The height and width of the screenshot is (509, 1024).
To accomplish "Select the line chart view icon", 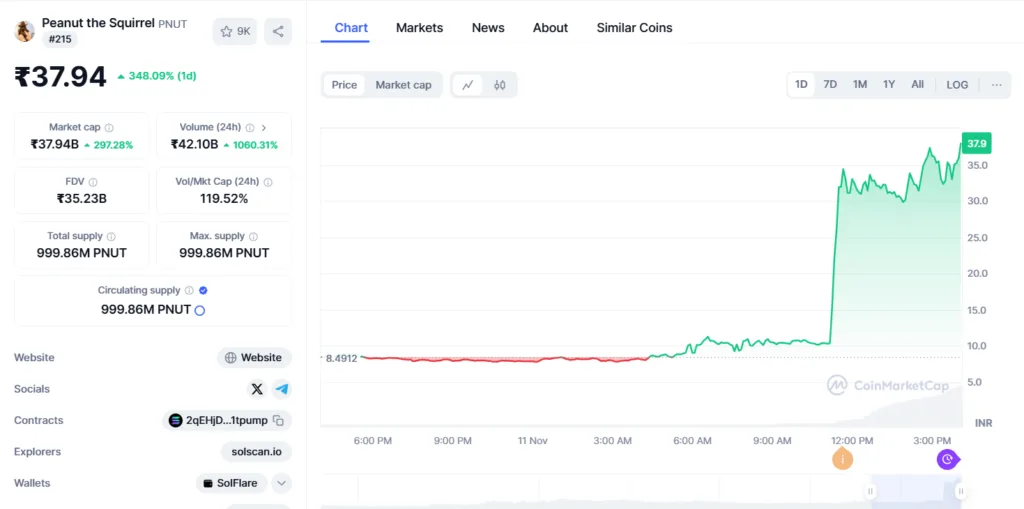I will pyautogui.click(x=468, y=85).
